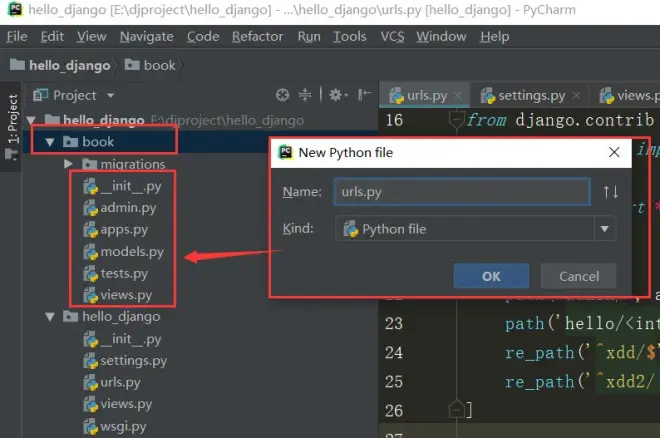Expand the migrations folder
The height and width of the screenshot is (438, 660).
click(68, 164)
